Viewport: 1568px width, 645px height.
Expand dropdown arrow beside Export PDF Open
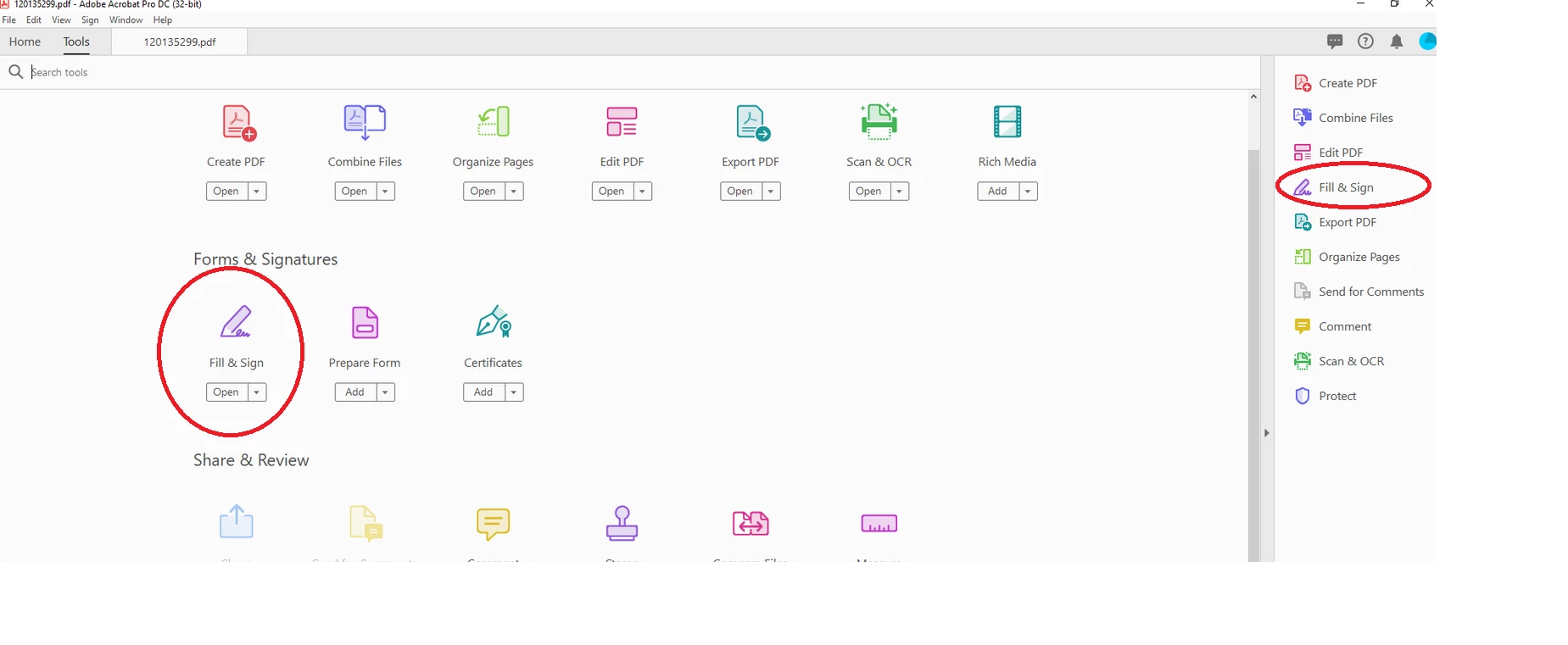tap(771, 192)
